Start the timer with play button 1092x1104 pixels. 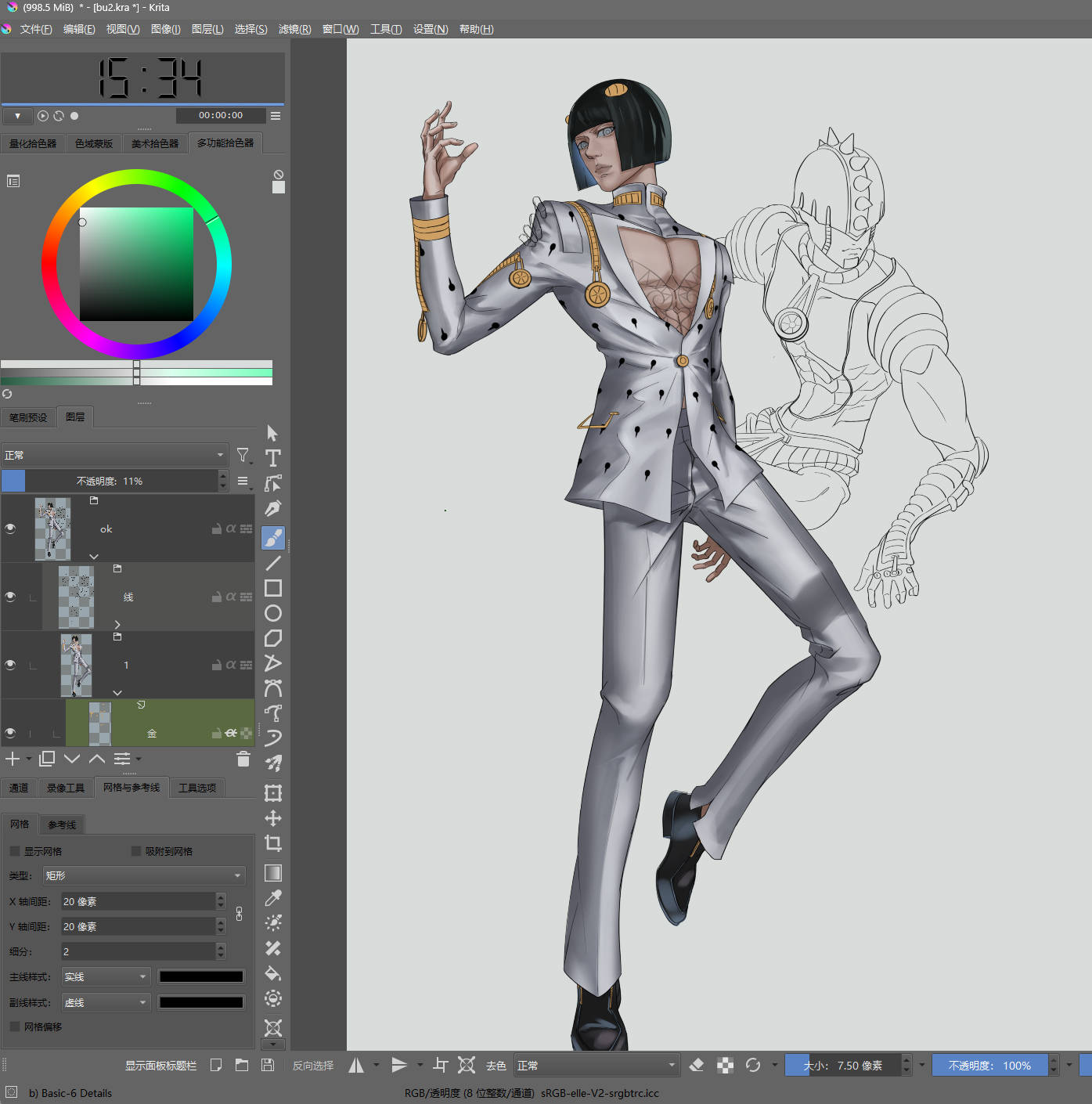pos(43,116)
